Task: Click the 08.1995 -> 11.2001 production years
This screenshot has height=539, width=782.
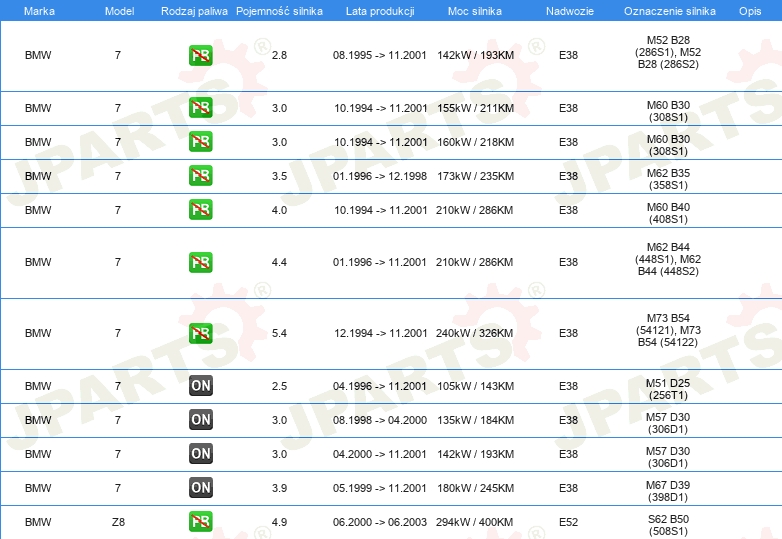Action: click(380, 55)
